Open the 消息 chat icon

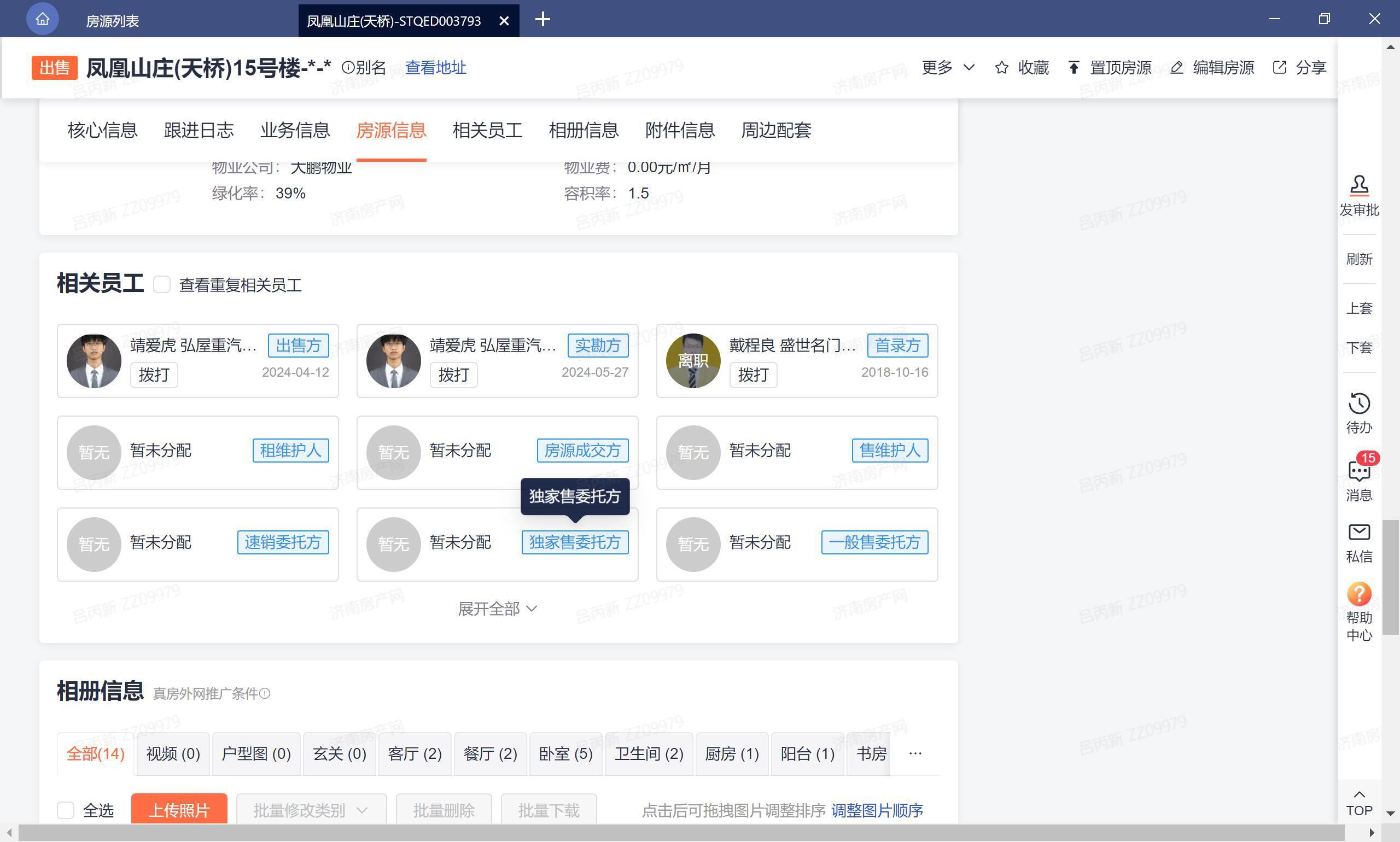pyautogui.click(x=1358, y=471)
